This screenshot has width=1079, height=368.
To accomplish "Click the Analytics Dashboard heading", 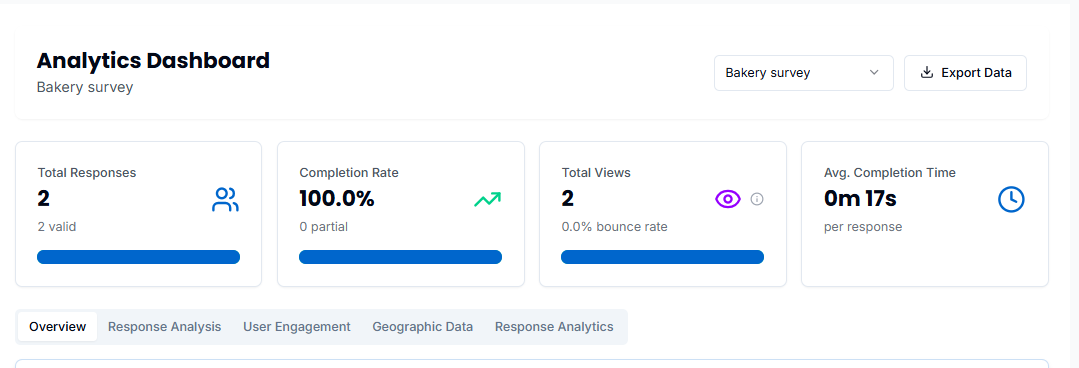I will (x=153, y=61).
